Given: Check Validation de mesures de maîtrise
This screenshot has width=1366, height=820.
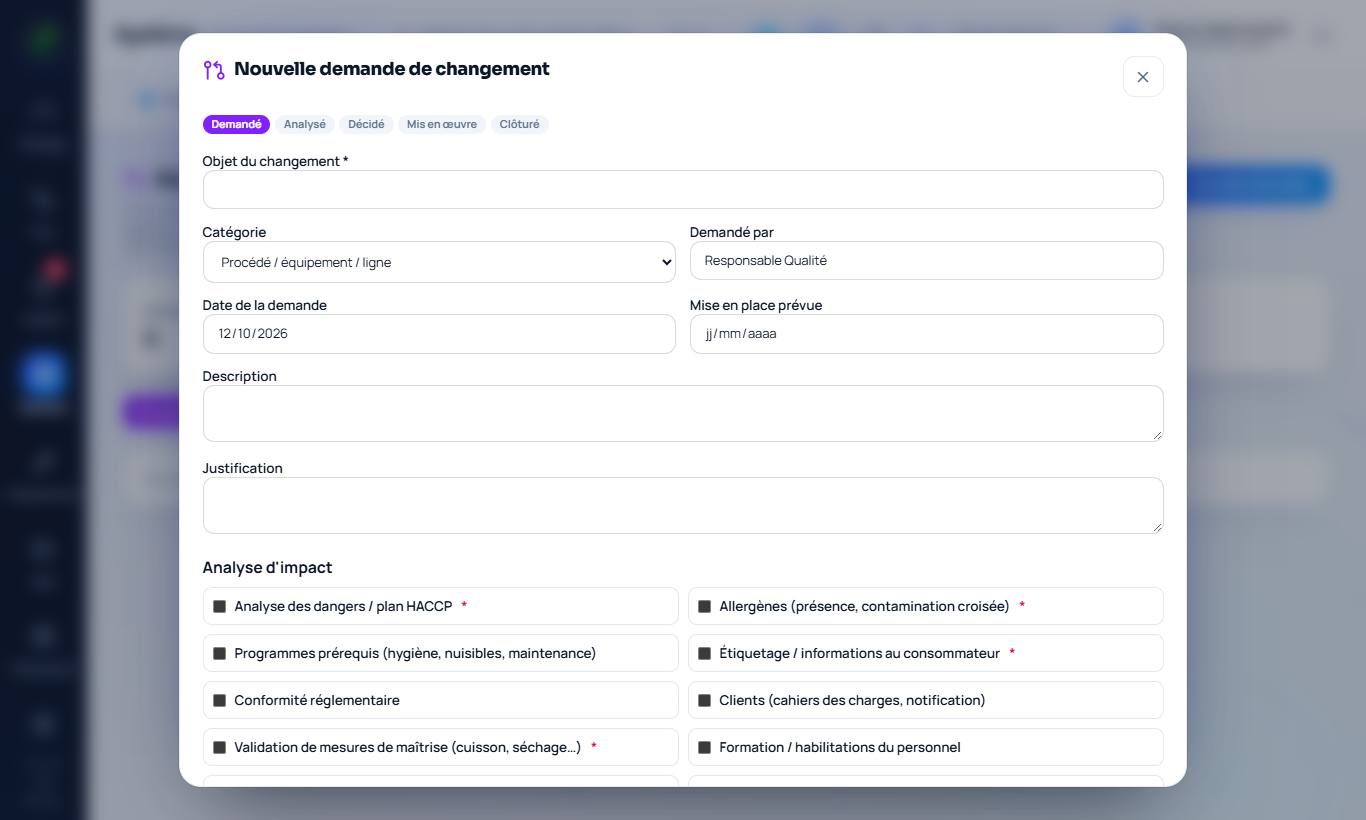Looking at the screenshot, I should (x=220, y=747).
